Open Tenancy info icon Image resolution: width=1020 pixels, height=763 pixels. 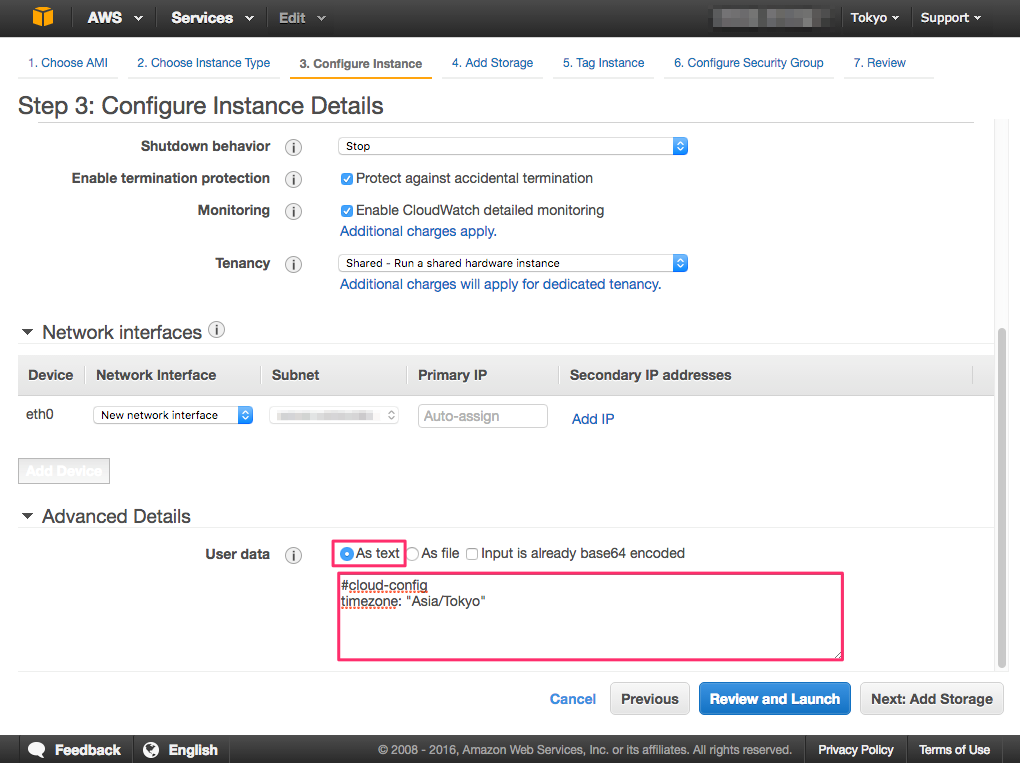pos(293,264)
